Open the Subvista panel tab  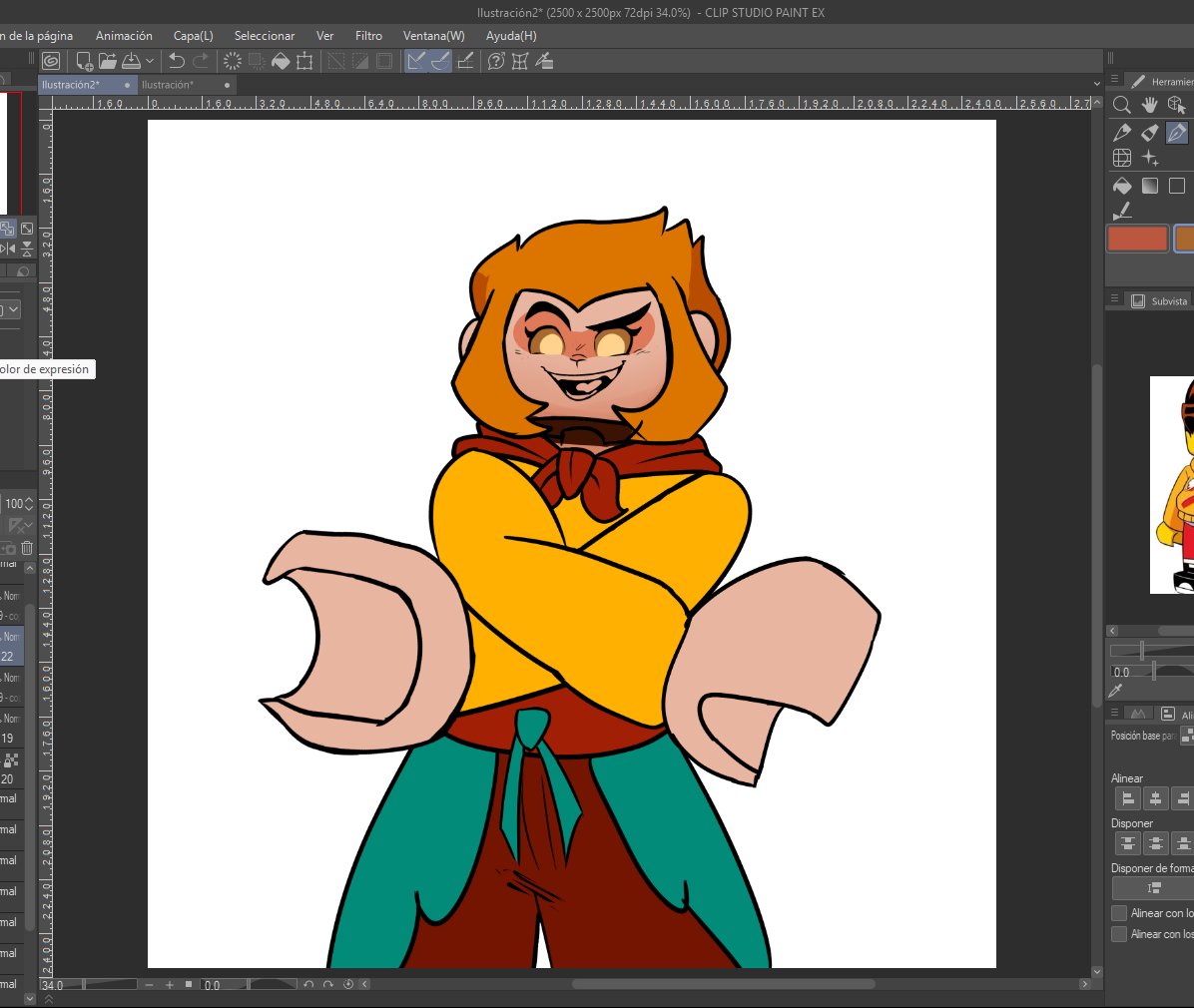click(1159, 300)
